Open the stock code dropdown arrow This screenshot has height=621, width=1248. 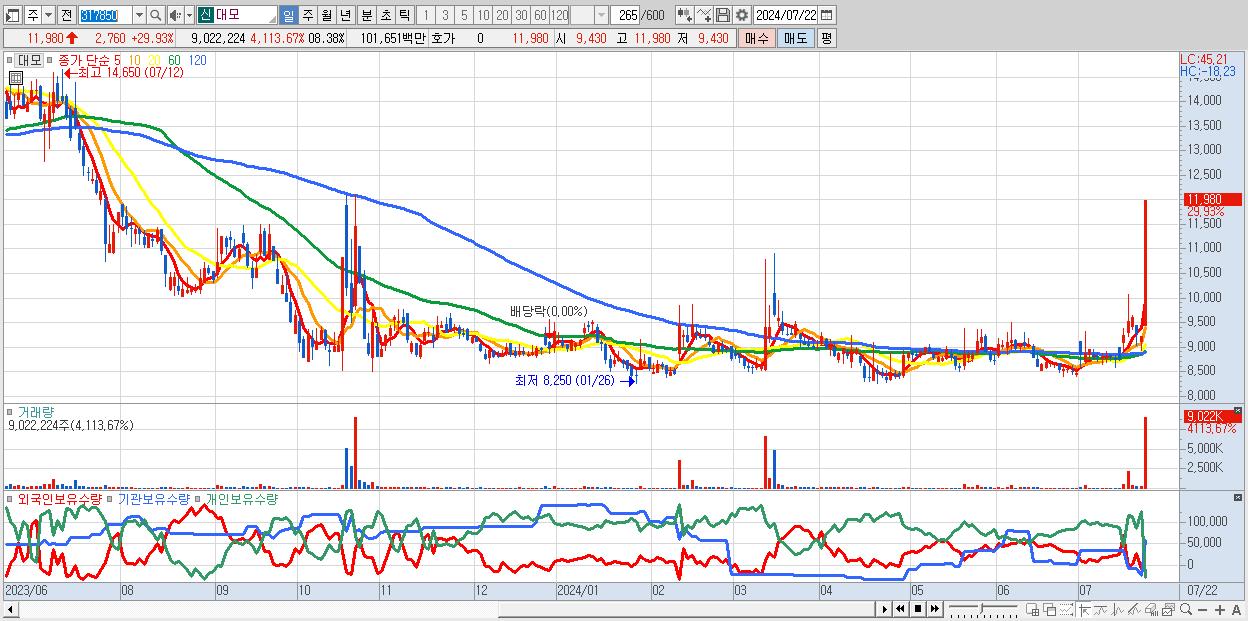coord(139,15)
